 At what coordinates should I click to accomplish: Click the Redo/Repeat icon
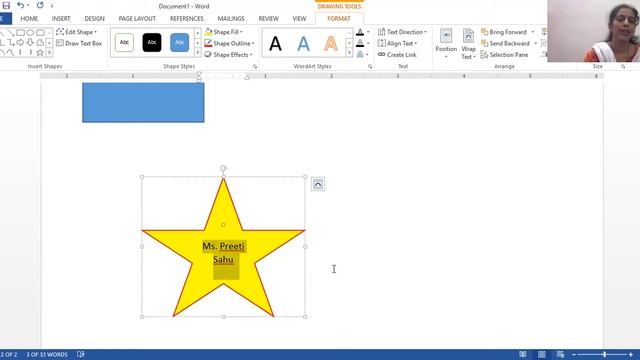40,5
